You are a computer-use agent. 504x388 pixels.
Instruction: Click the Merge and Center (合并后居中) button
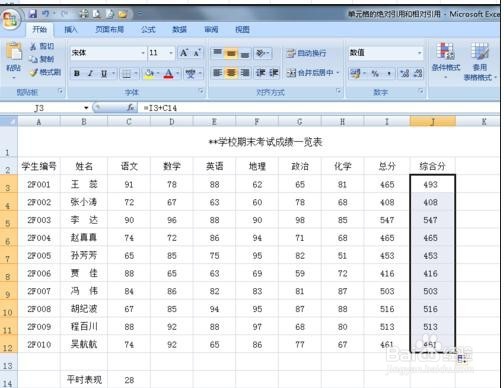click(310, 73)
